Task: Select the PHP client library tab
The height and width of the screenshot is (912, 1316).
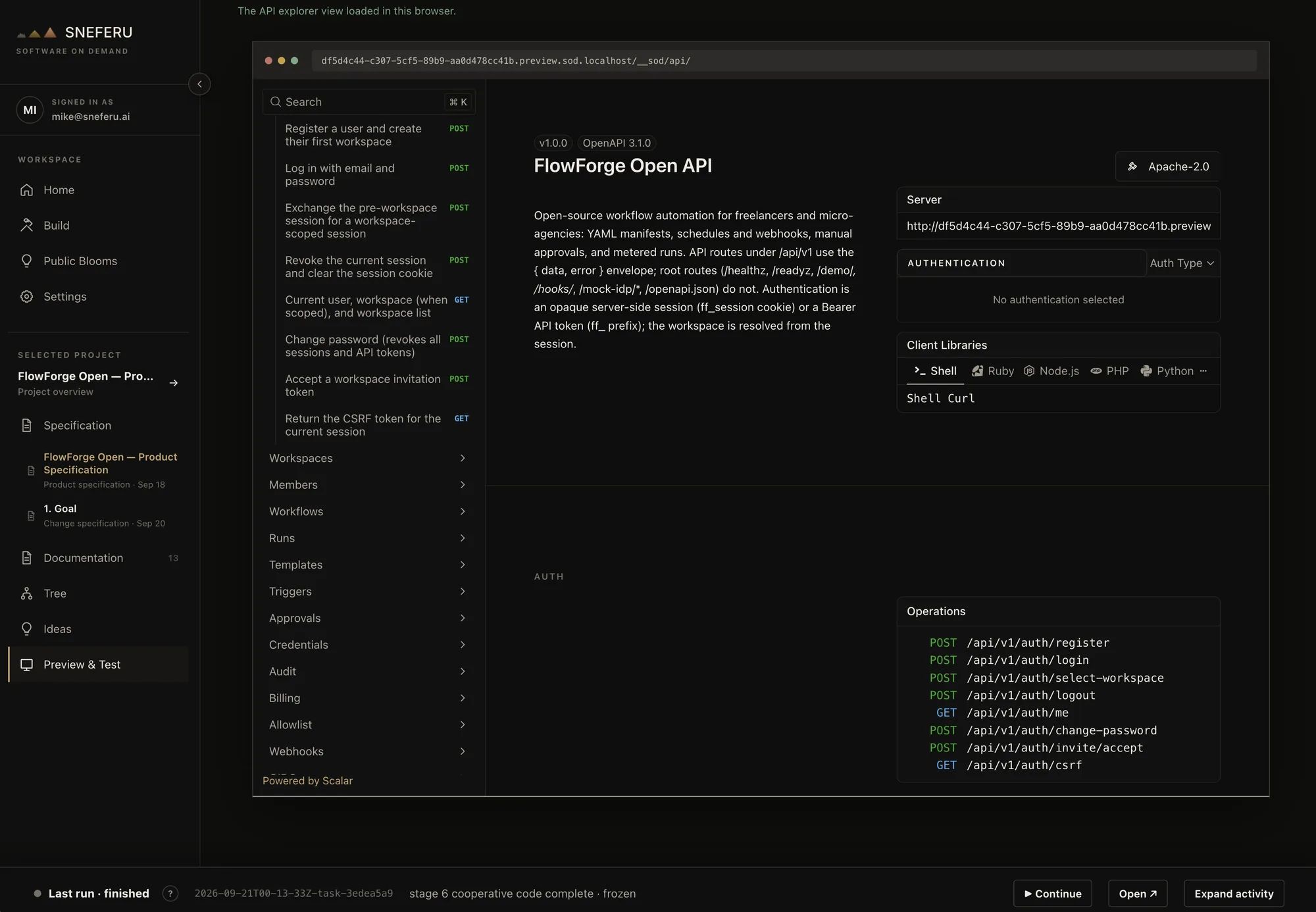Action: pos(1109,371)
